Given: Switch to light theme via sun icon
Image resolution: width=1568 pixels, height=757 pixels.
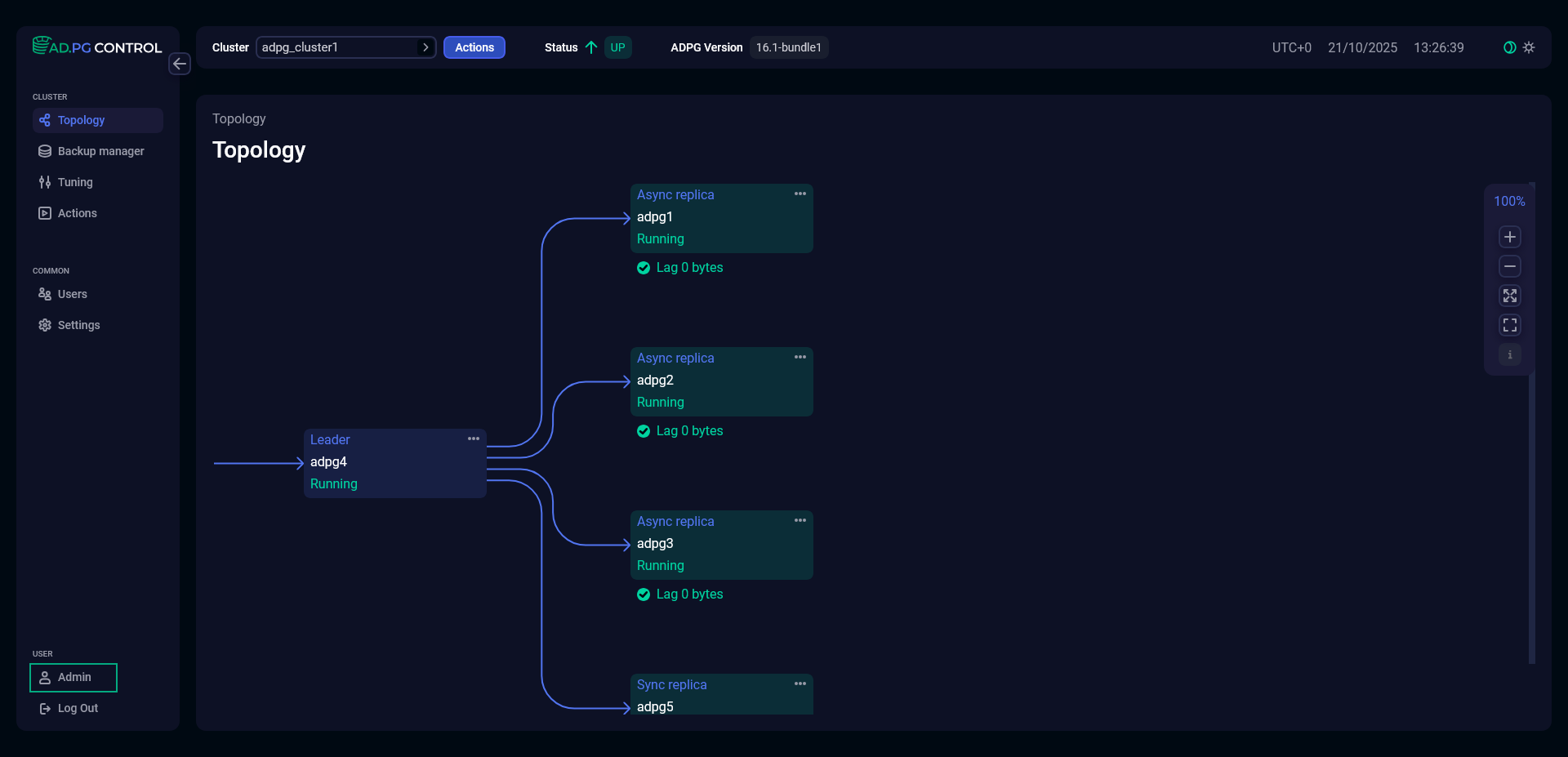Looking at the screenshot, I should pos(1529,47).
